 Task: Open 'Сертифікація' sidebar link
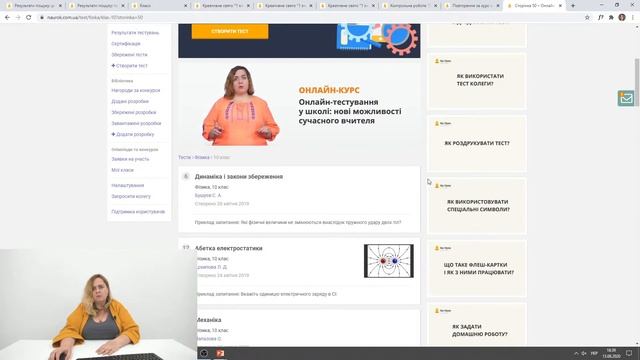click(126, 44)
